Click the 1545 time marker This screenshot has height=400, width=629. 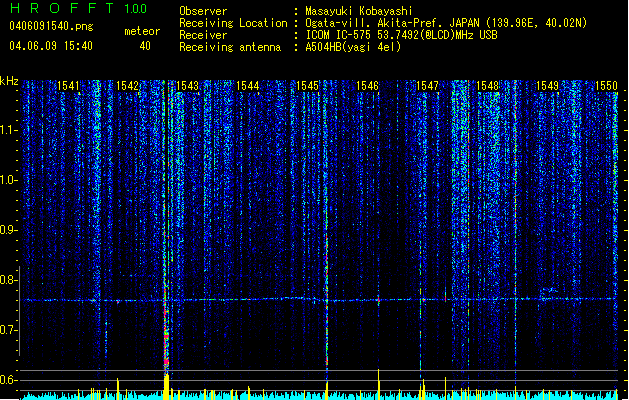[x=307, y=86]
